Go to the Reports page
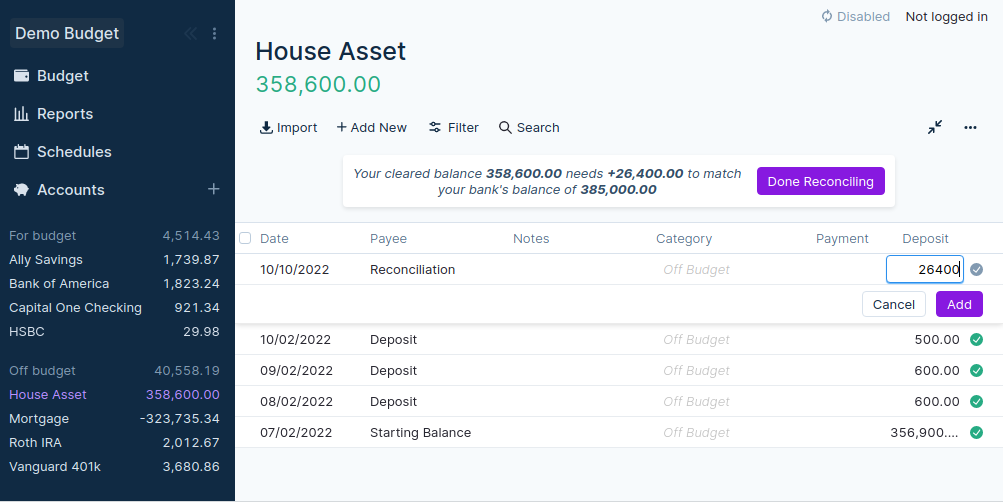 (64, 114)
